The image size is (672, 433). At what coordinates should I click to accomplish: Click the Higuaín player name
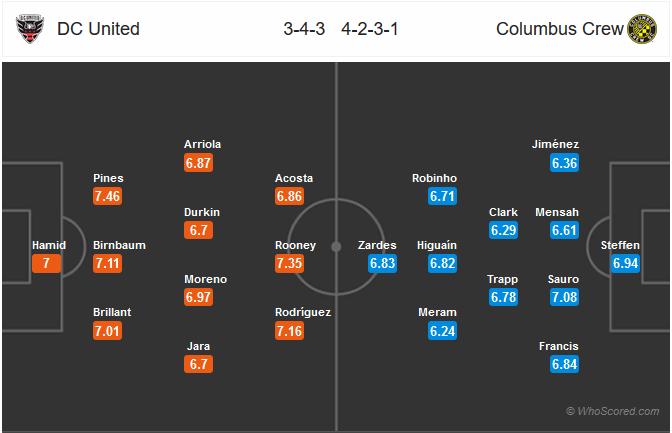tap(437, 245)
